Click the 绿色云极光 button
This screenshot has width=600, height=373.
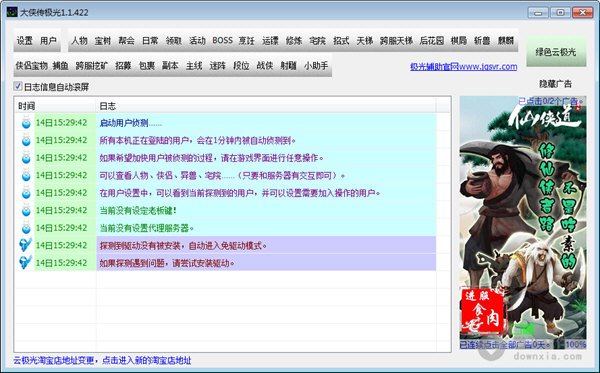[556, 52]
